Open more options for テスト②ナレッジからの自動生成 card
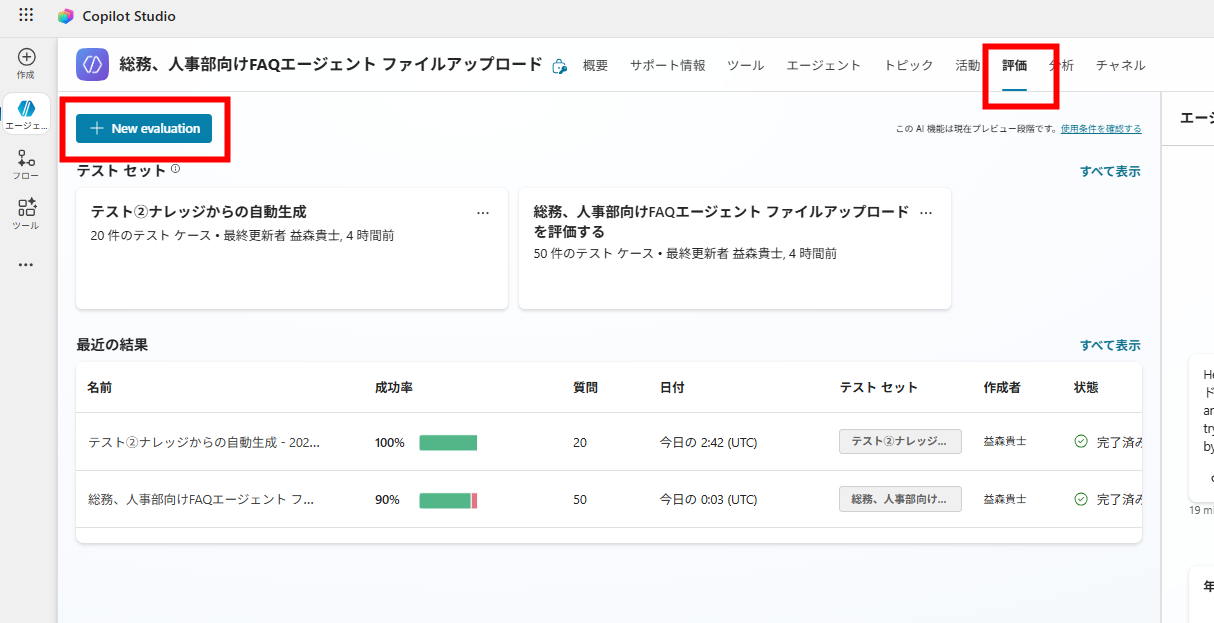This screenshot has height=623, width=1214. tap(483, 213)
